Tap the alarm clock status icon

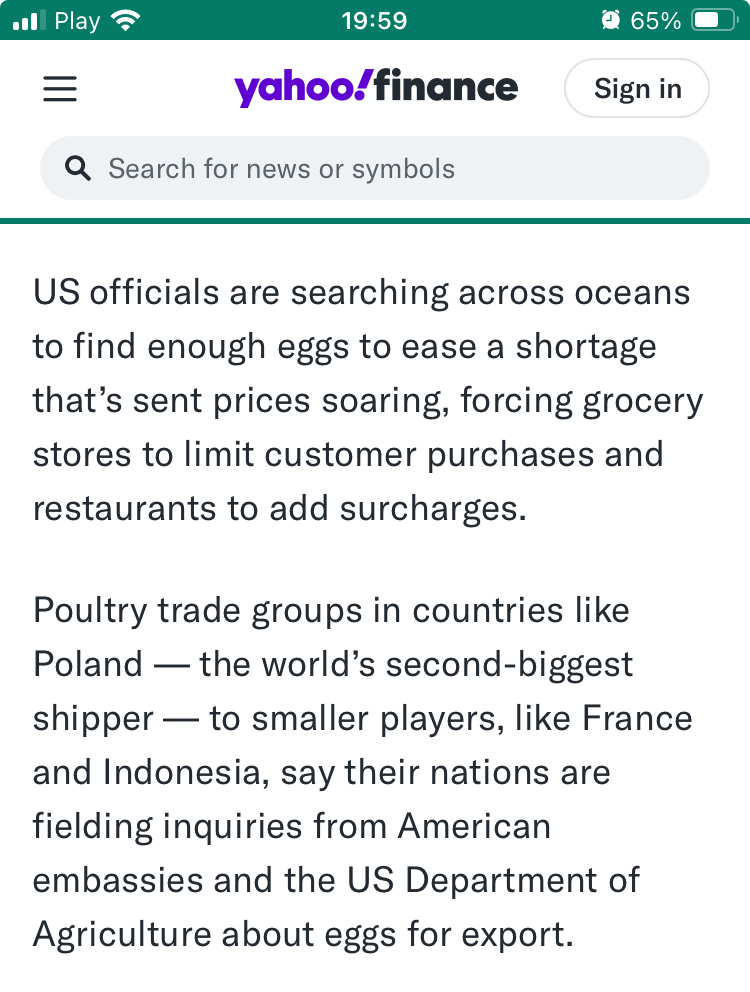pyautogui.click(x=610, y=20)
